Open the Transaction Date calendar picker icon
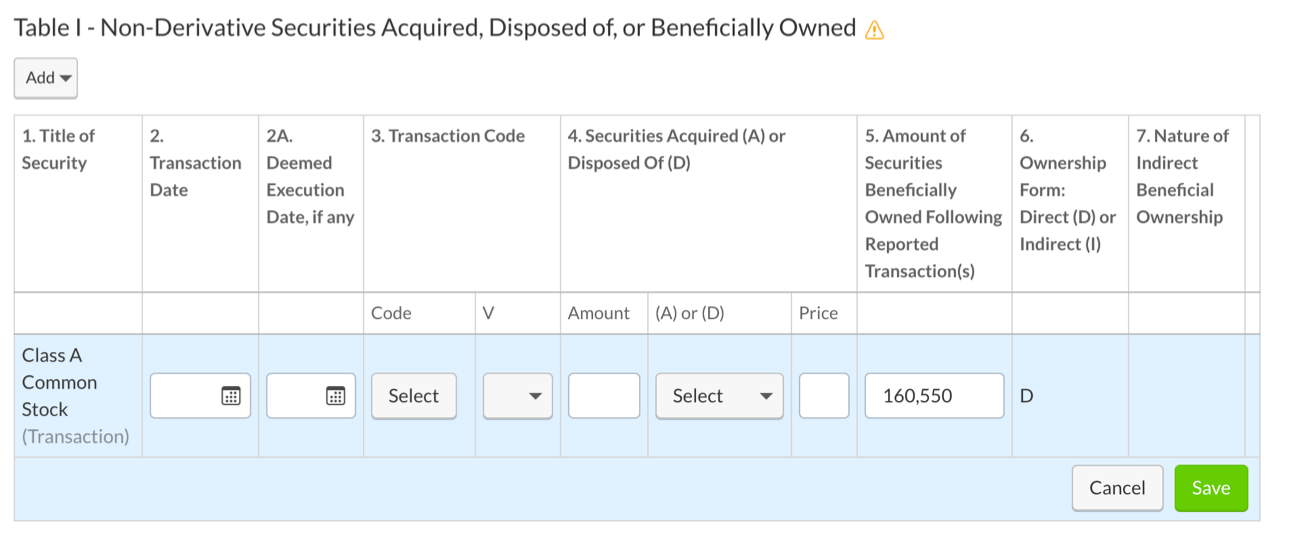The image size is (1300, 544). tap(230, 396)
